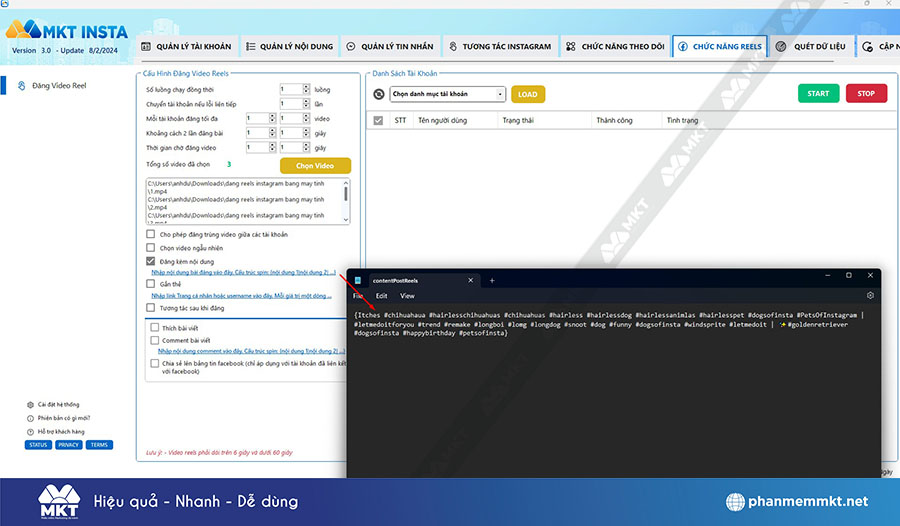Enable Chia sẻ lên bảng tin facebook
This screenshot has width=900, height=526.
click(x=154, y=363)
